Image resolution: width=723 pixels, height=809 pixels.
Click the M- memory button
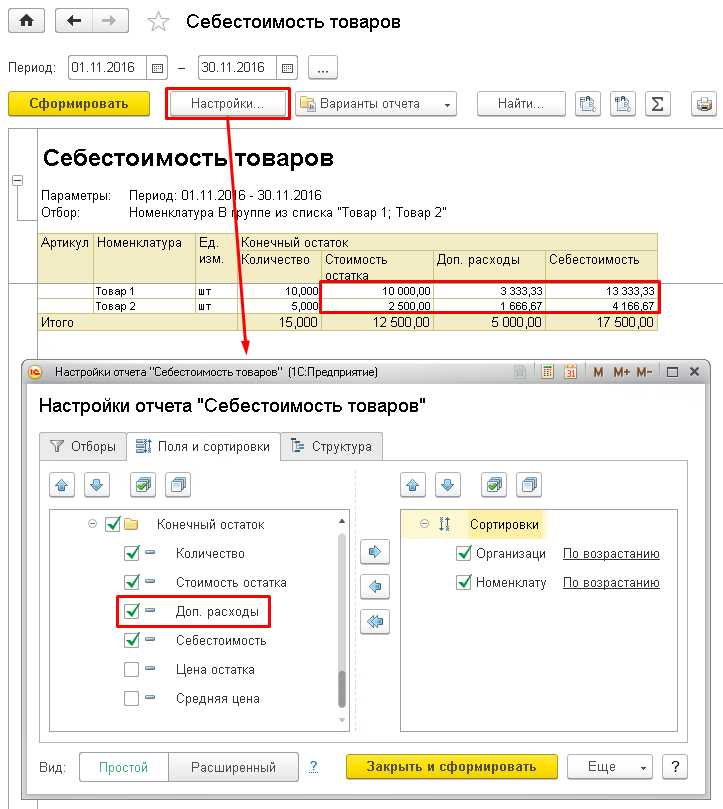coord(645,372)
